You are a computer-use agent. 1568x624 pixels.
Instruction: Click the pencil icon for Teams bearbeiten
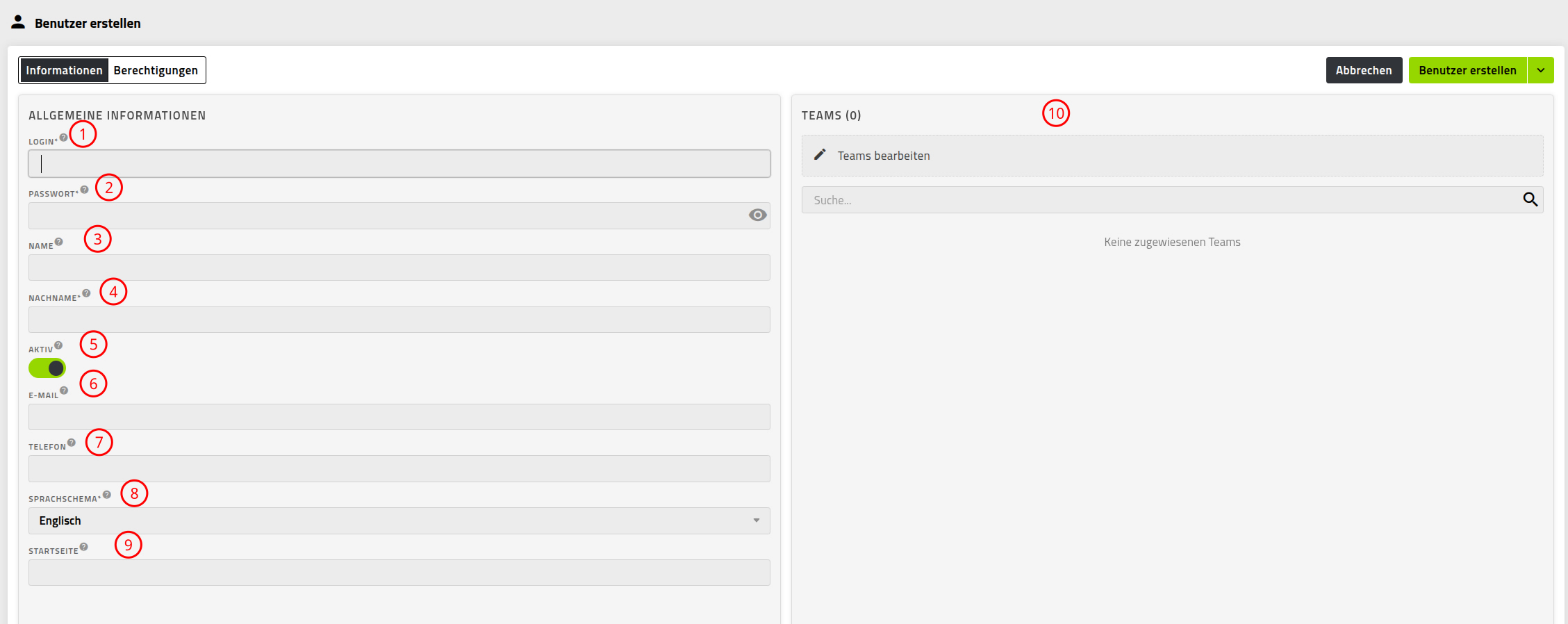click(x=820, y=154)
